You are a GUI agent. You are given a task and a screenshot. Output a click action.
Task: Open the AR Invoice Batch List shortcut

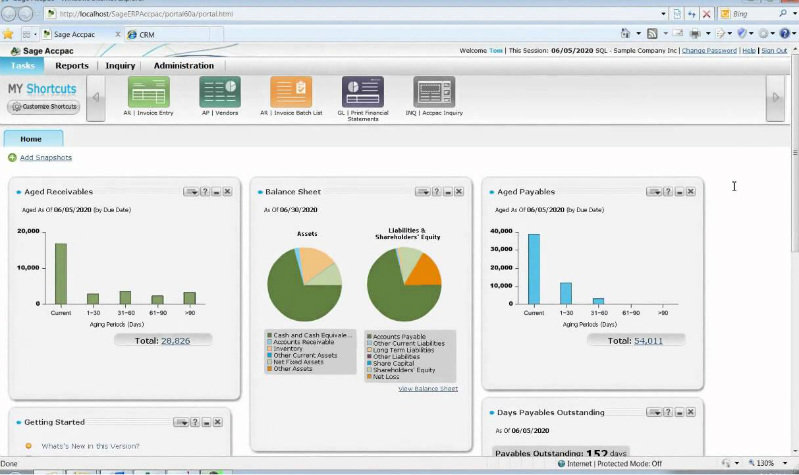tap(291, 92)
